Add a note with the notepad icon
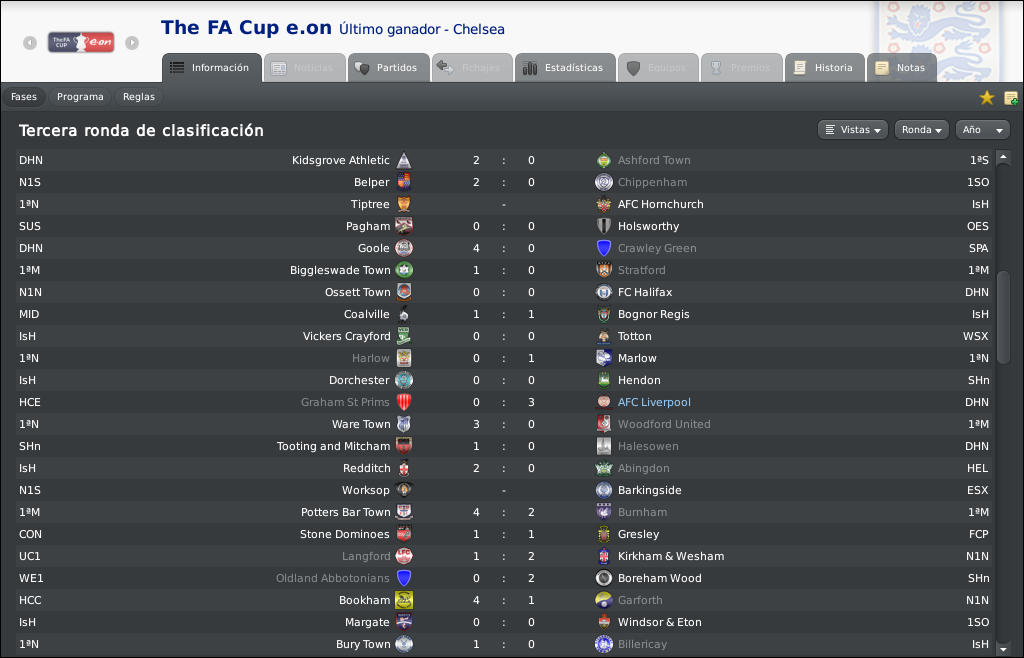 (1010, 98)
